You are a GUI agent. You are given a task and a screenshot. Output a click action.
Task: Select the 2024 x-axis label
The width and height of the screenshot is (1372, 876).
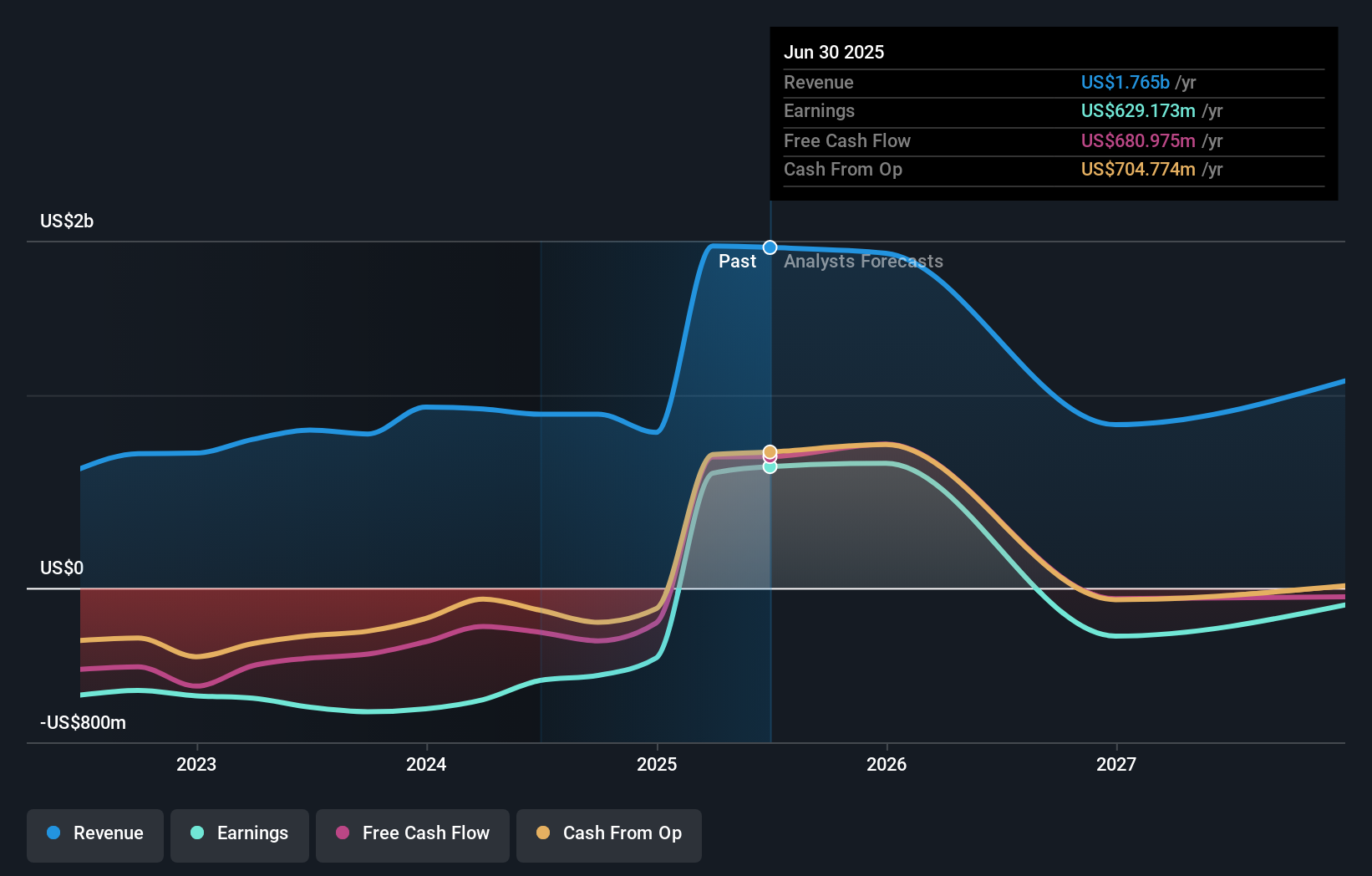(426, 764)
